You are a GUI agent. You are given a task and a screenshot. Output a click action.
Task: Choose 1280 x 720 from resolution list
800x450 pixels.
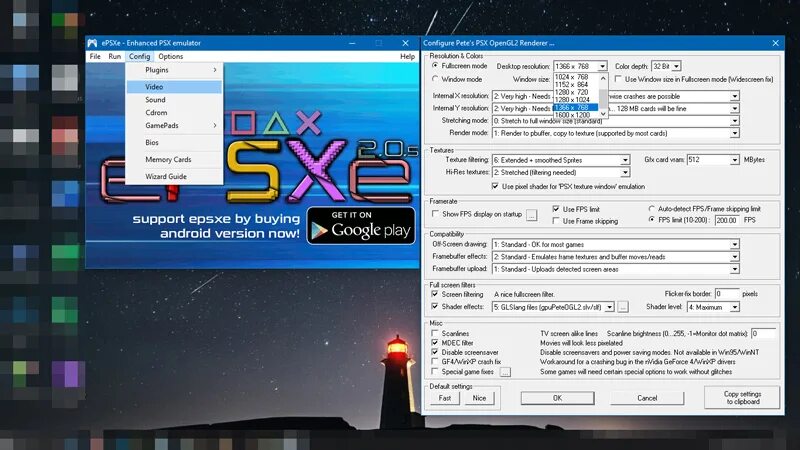576,92
